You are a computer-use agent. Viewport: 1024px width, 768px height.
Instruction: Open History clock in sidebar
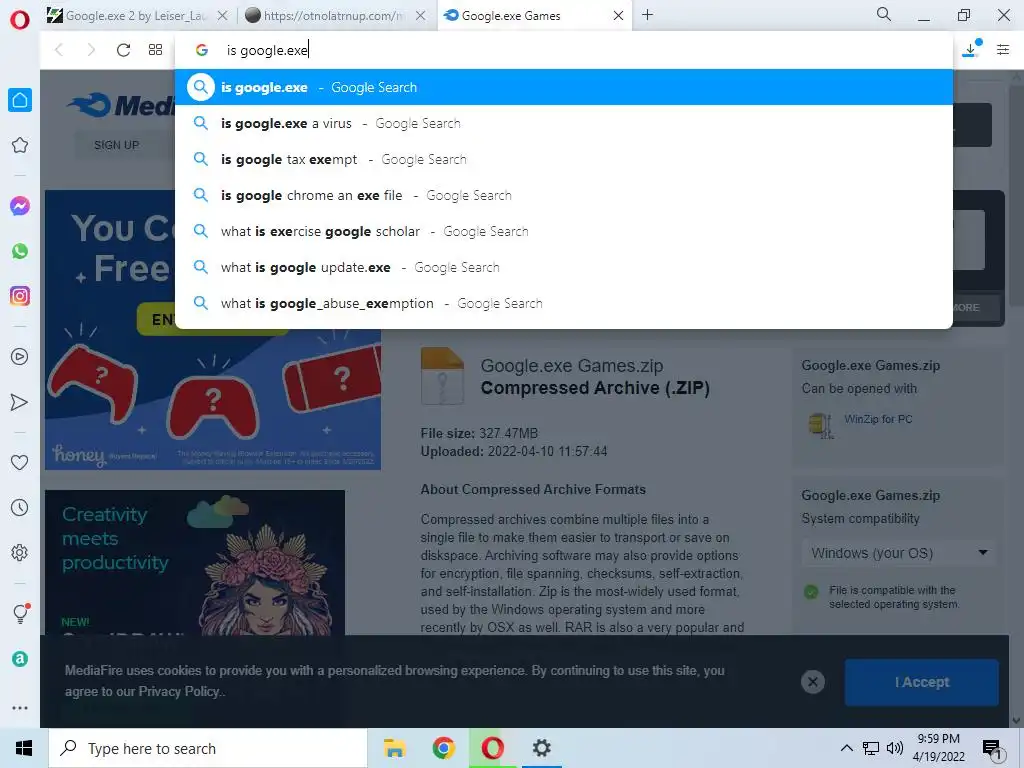20,507
